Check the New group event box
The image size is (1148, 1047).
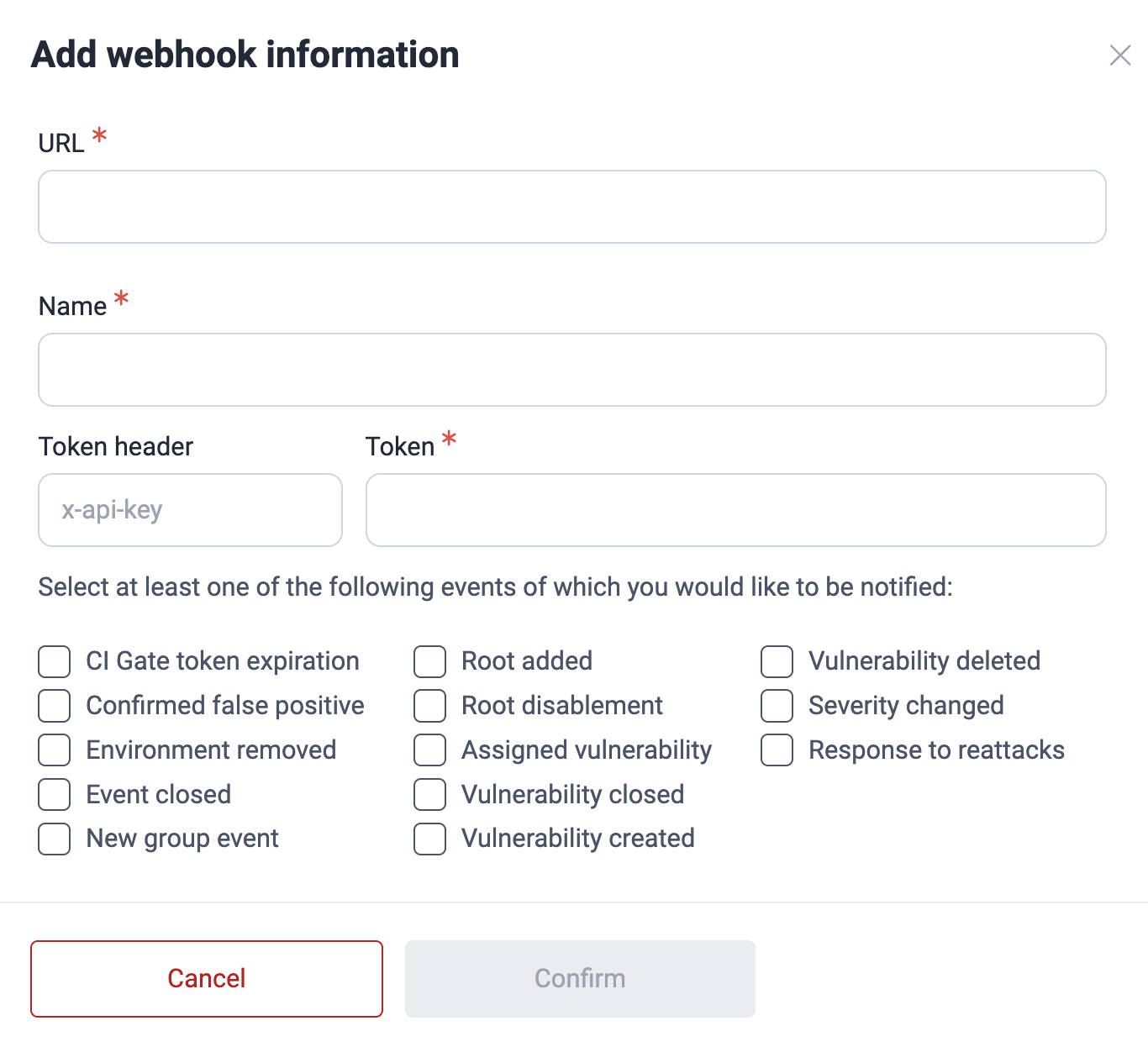[x=54, y=839]
